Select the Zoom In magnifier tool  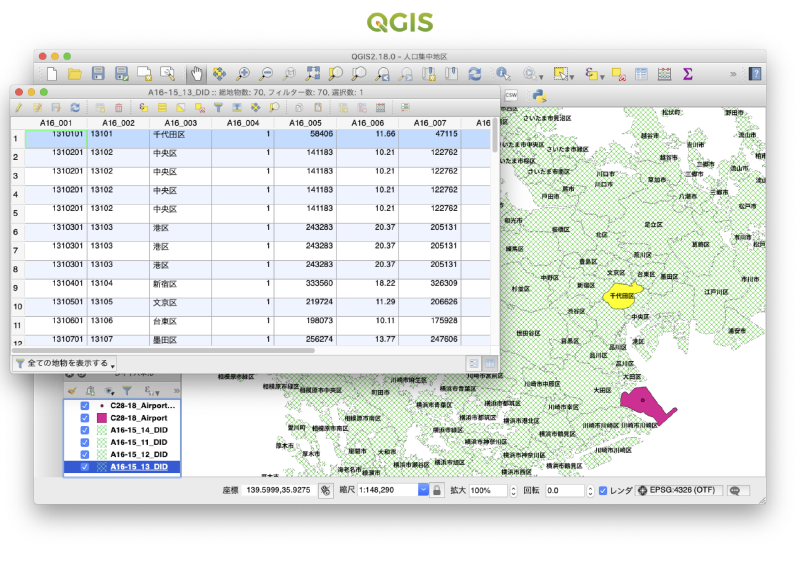243,74
